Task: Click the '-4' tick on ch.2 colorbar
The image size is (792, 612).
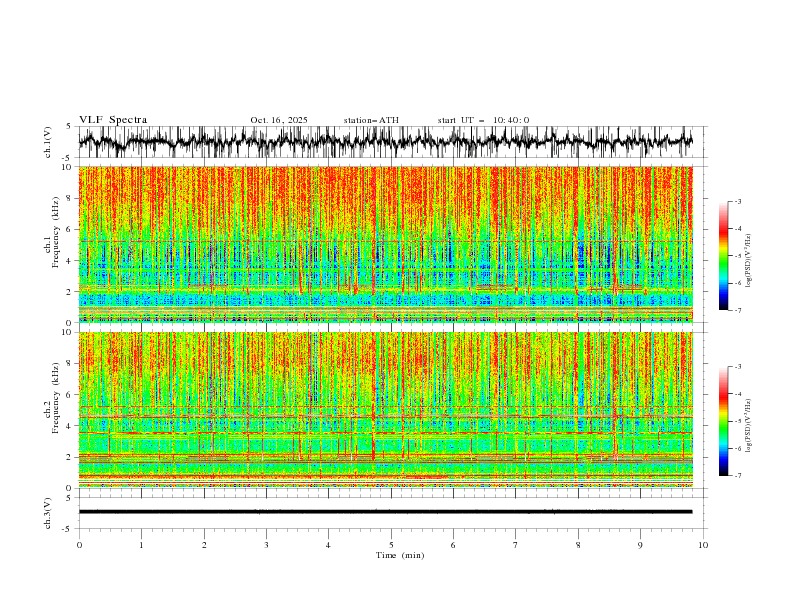Action: [x=737, y=394]
